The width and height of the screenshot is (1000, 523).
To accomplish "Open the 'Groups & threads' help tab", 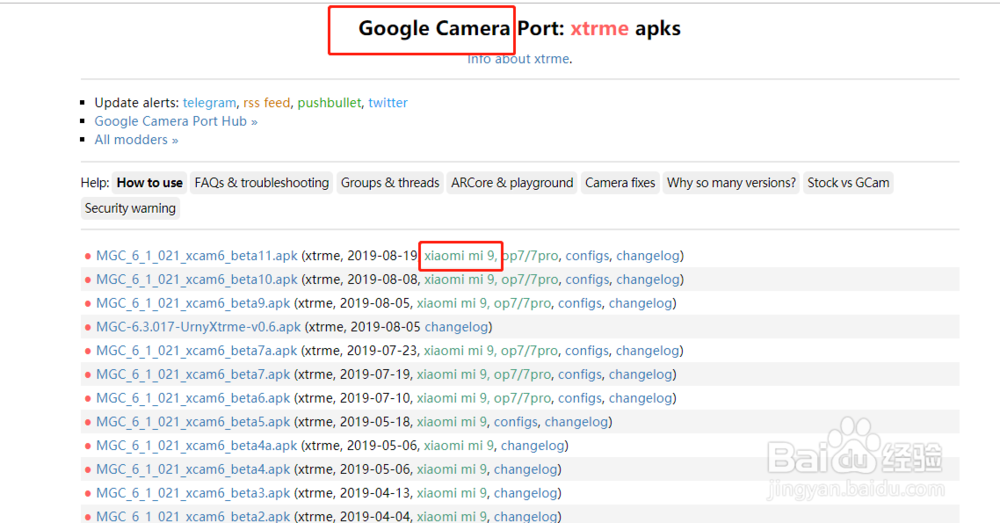I will tap(390, 183).
